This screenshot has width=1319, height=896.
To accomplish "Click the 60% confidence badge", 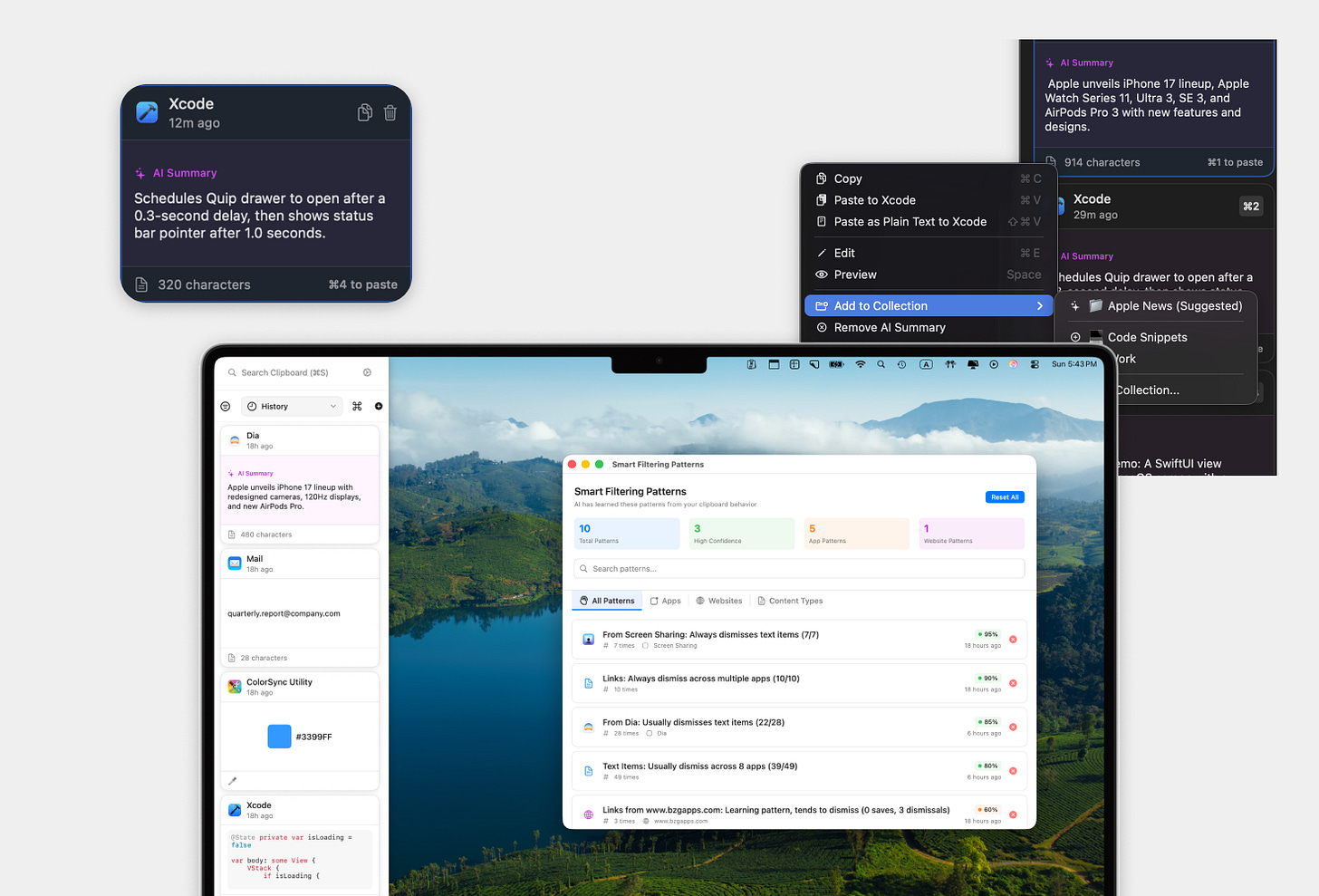I will point(987,810).
